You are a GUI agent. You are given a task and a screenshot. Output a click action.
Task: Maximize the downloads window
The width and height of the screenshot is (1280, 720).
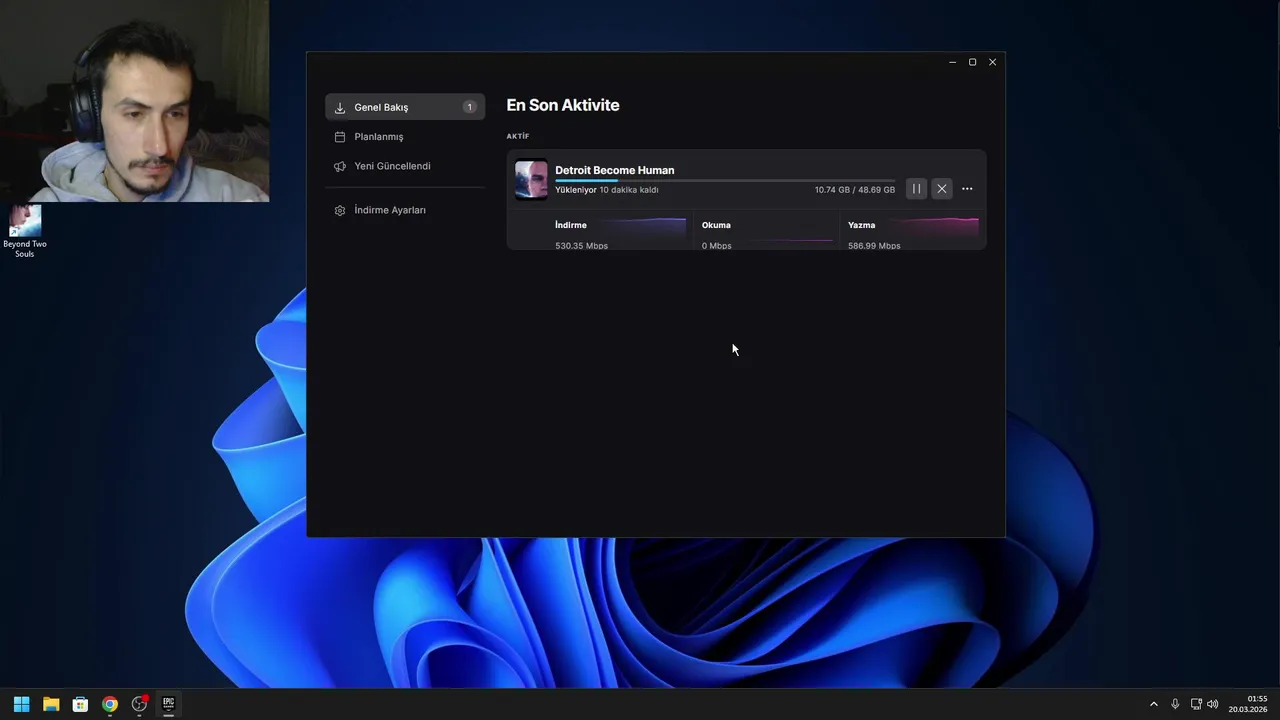click(972, 62)
